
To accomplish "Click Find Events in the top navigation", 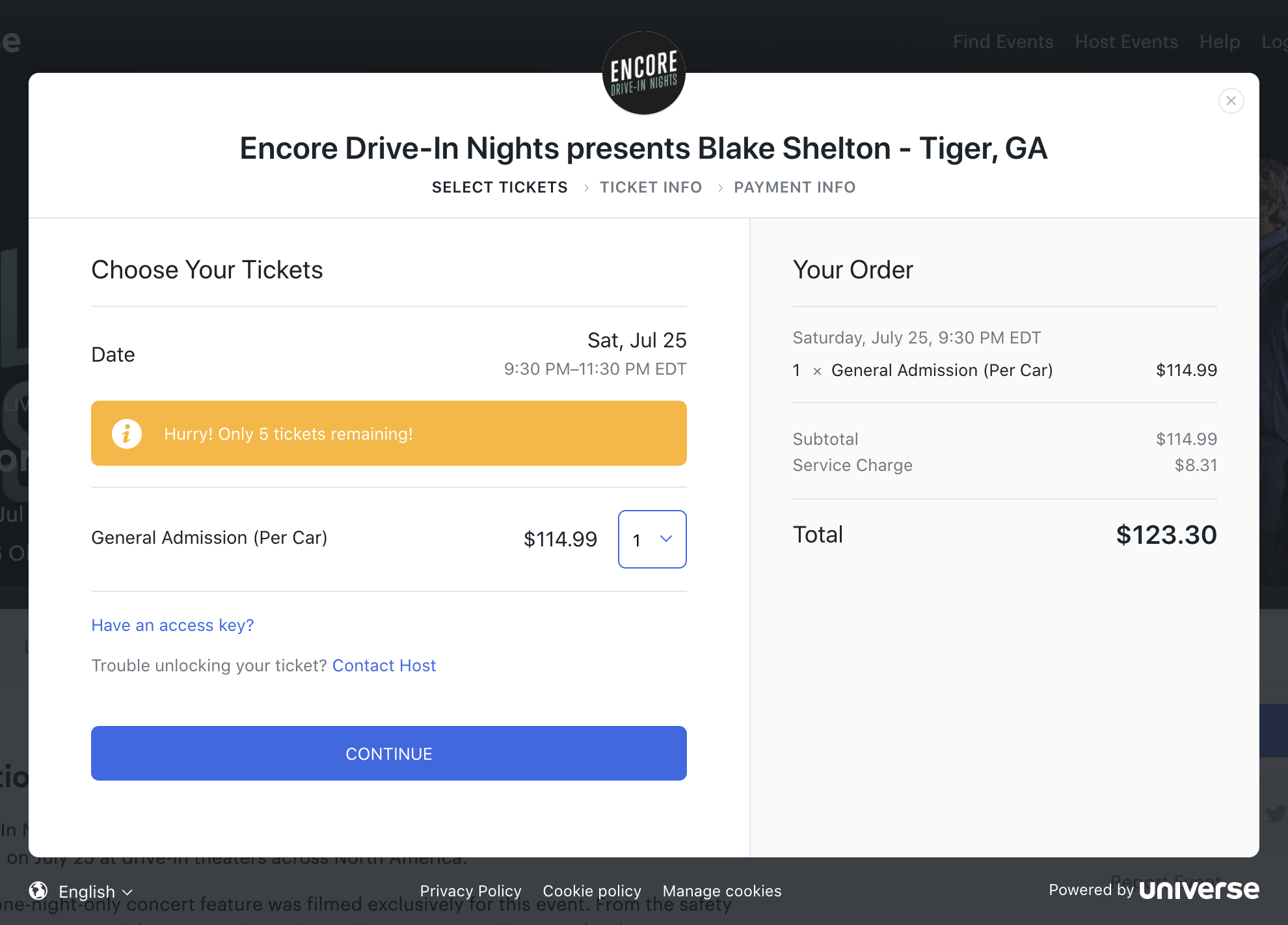I will click(1003, 42).
